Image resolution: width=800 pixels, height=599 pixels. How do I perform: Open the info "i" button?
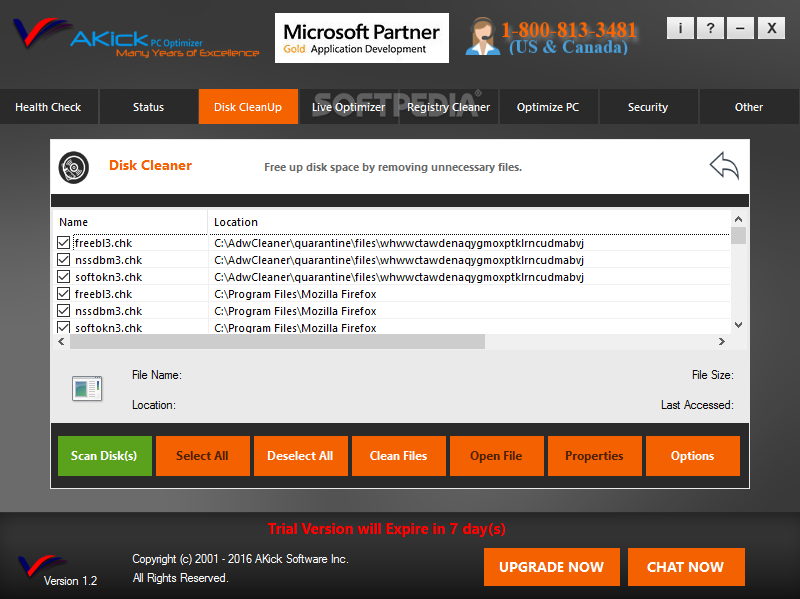680,28
